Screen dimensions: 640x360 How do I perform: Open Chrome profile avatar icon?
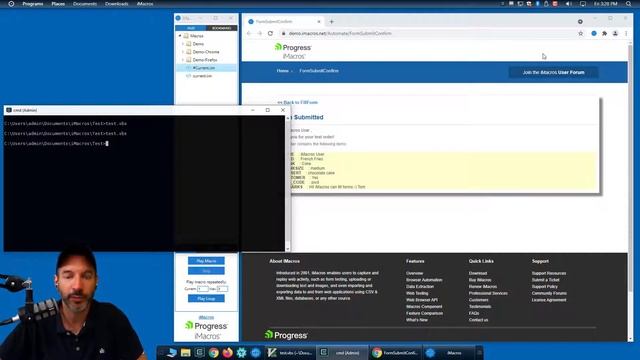click(615, 33)
